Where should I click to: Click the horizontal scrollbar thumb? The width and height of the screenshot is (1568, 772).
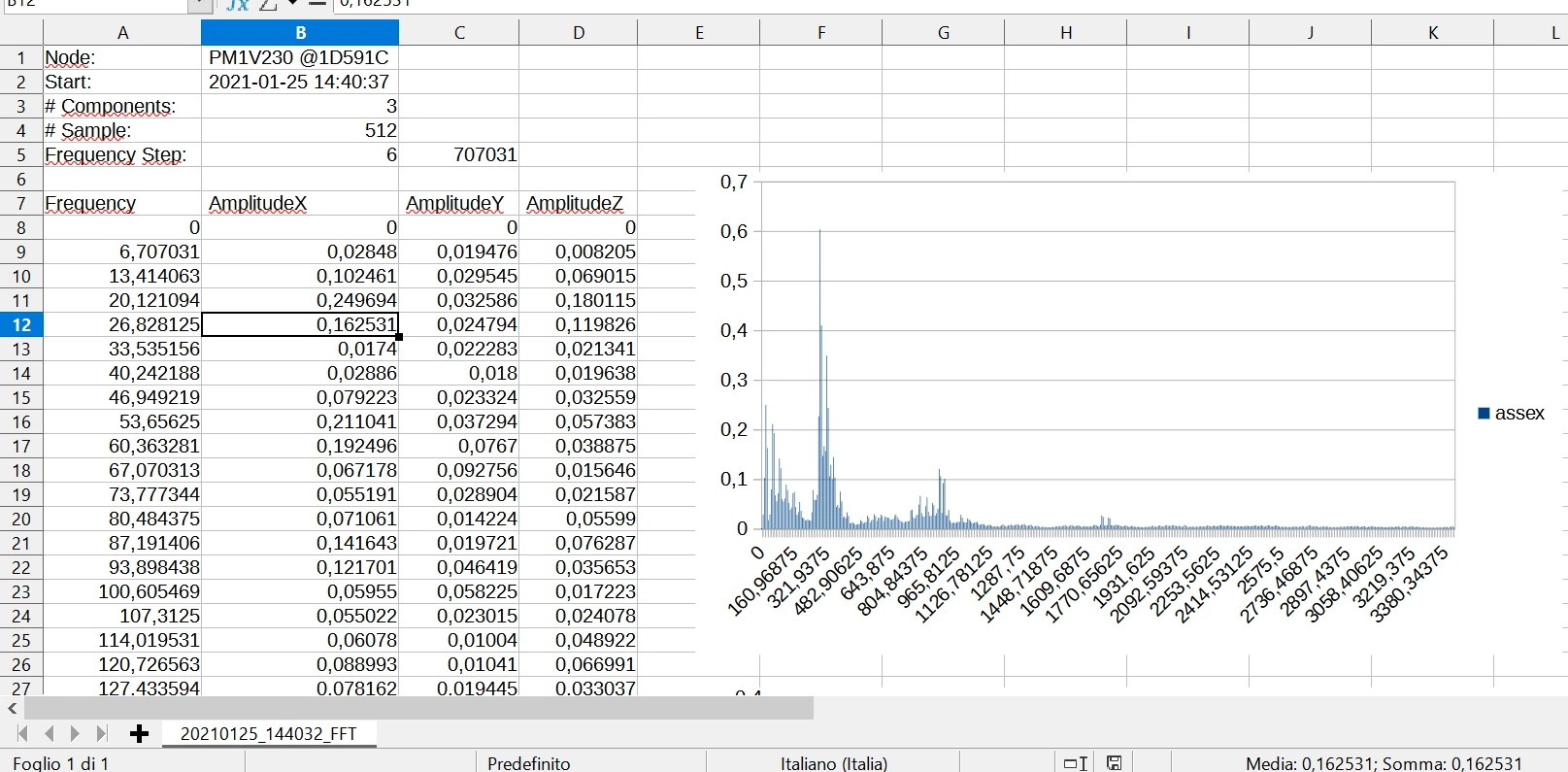tap(418, 708)
